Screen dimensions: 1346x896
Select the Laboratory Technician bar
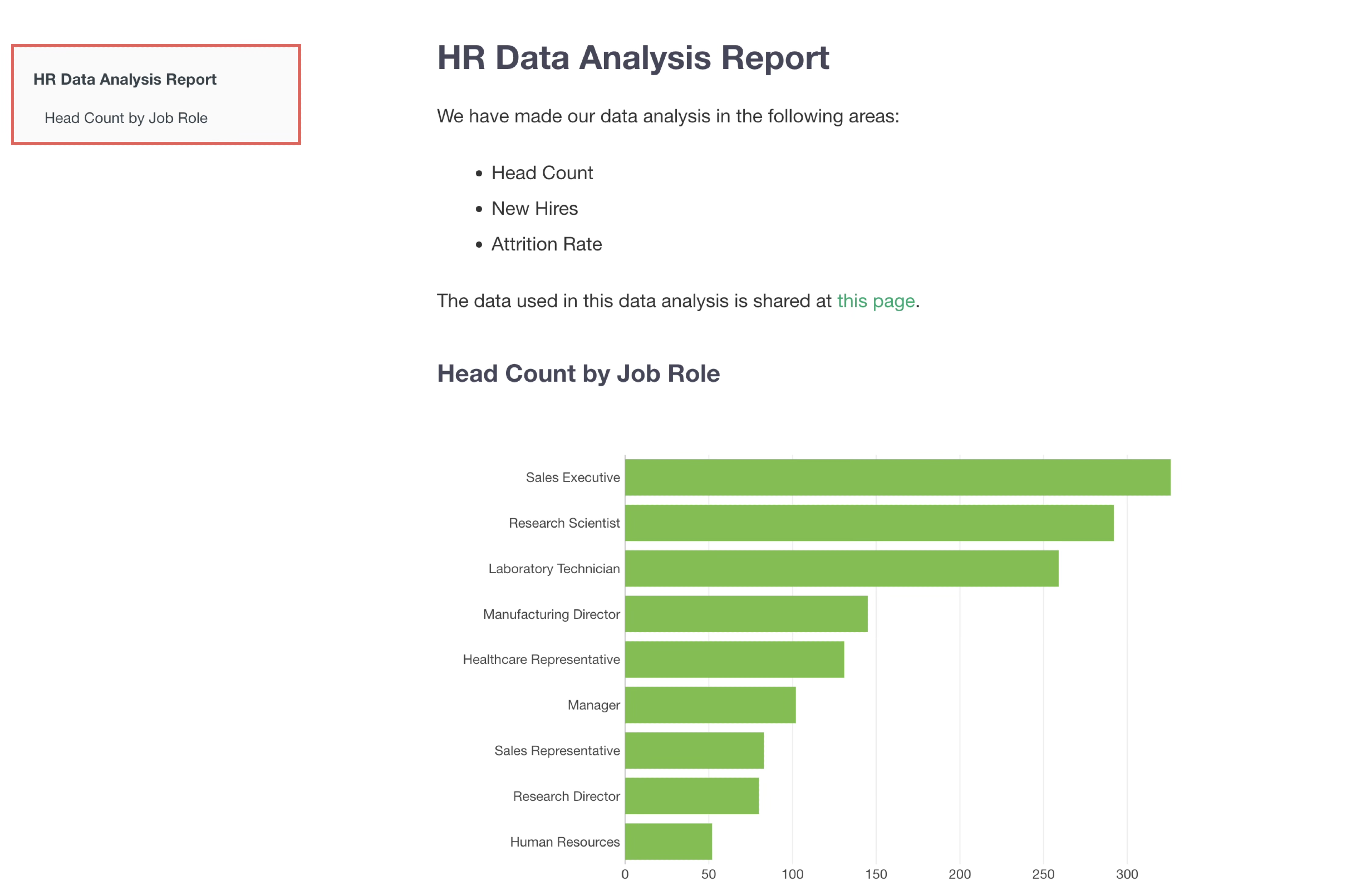(841, 569)
